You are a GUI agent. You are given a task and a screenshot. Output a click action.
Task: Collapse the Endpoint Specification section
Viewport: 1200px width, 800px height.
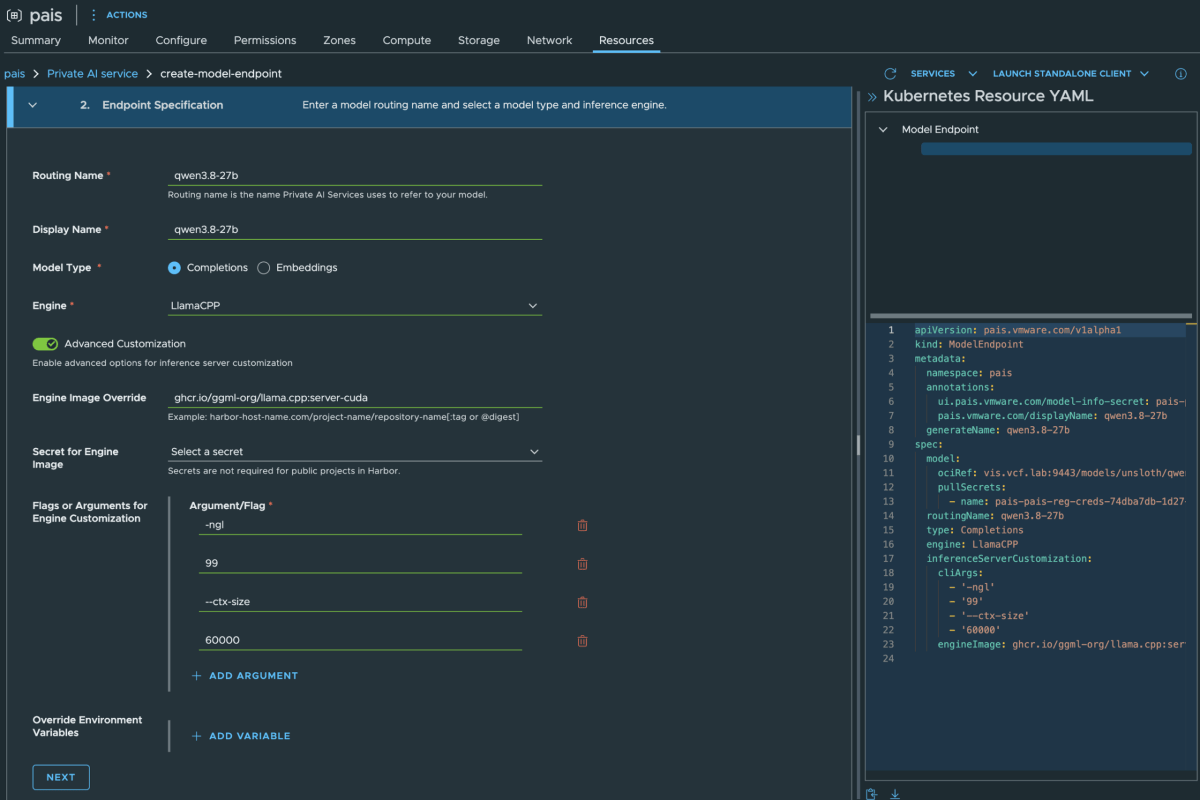pyautogui.click(x=32, y=105)
